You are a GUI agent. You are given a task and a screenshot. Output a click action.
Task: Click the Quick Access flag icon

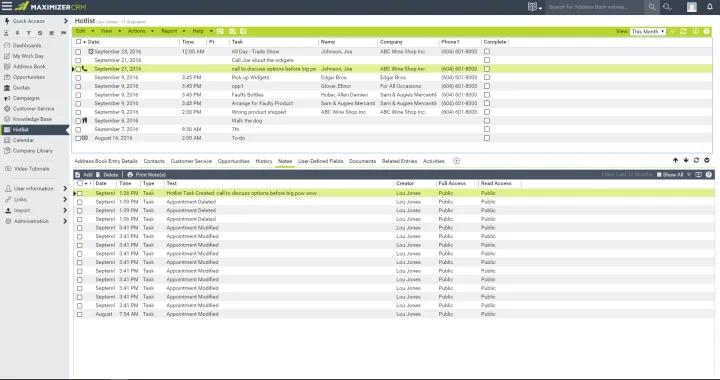63,33
